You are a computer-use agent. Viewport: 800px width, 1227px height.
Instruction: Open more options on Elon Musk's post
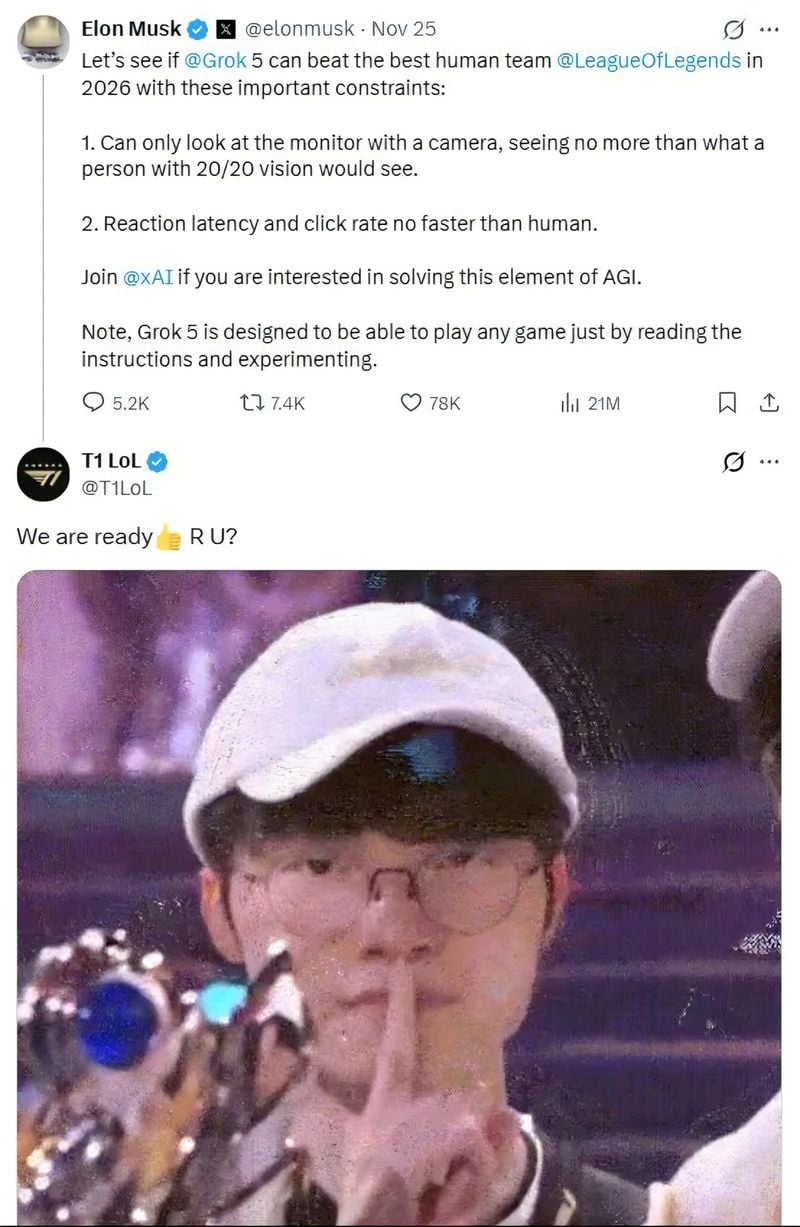(769, 29)
